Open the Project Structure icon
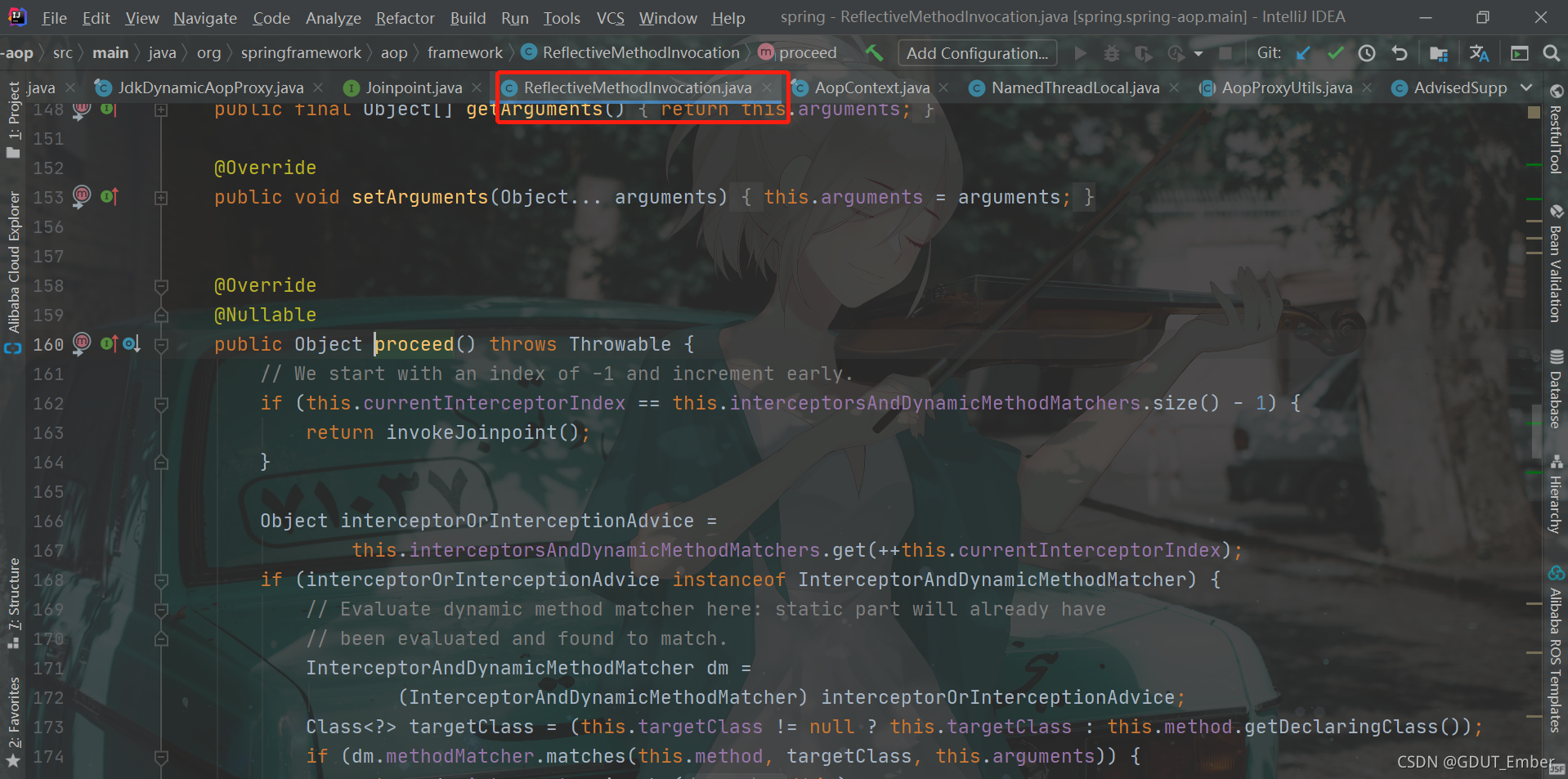Screen dimensions: 1568x779 pos(1439,54)
